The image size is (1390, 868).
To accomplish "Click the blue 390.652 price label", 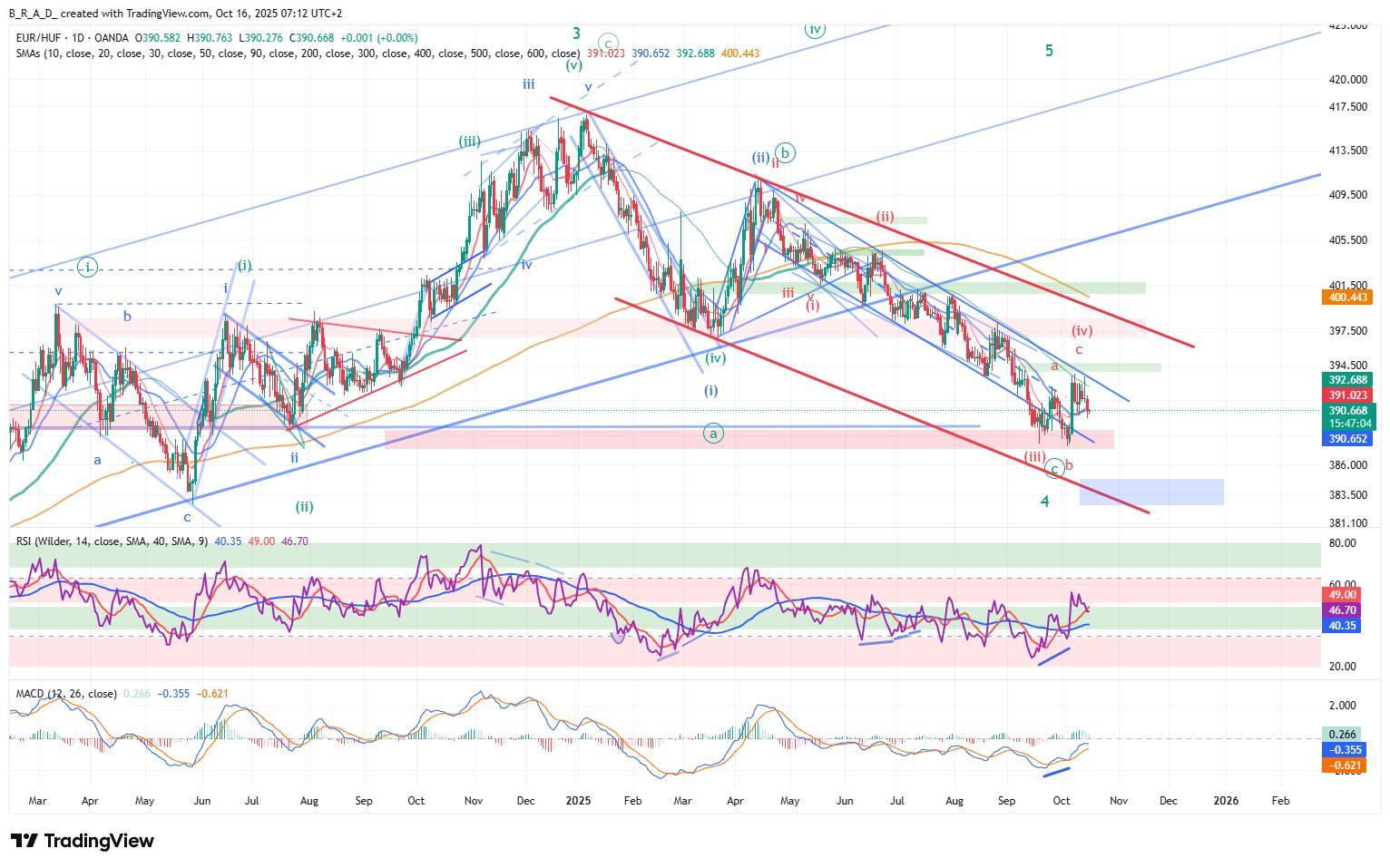I will (x=1348, y=439).
